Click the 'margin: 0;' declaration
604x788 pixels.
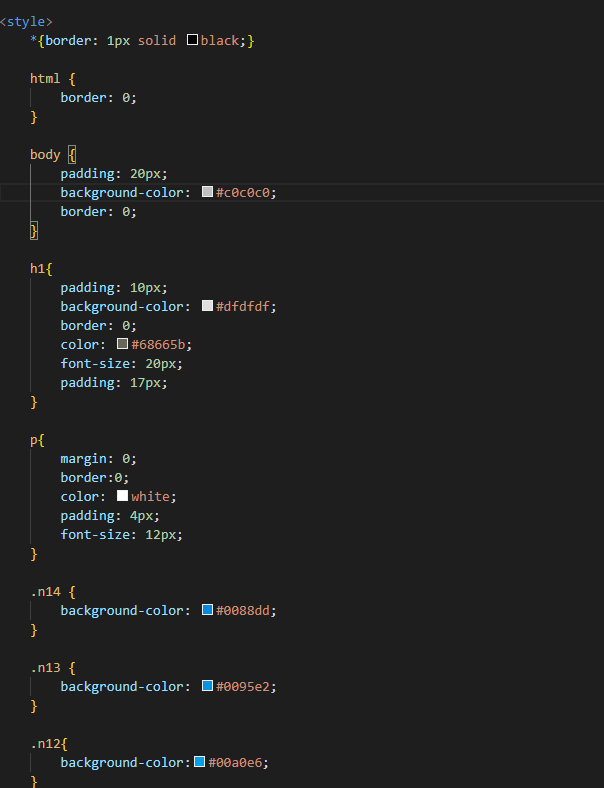pyautogui.click(x=98, y=458)
